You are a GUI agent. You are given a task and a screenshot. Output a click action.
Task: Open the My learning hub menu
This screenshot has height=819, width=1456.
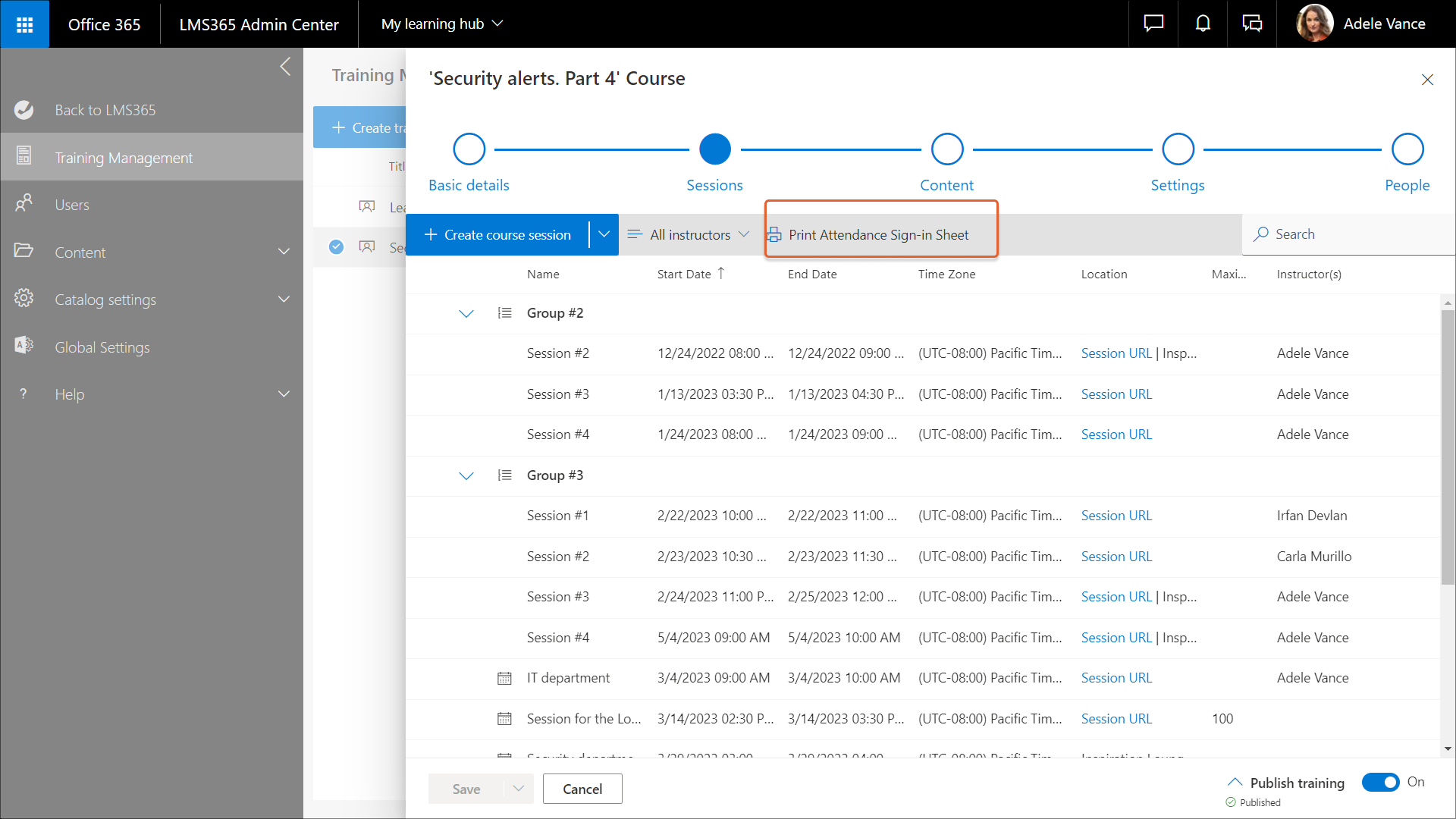coord(442,24)
